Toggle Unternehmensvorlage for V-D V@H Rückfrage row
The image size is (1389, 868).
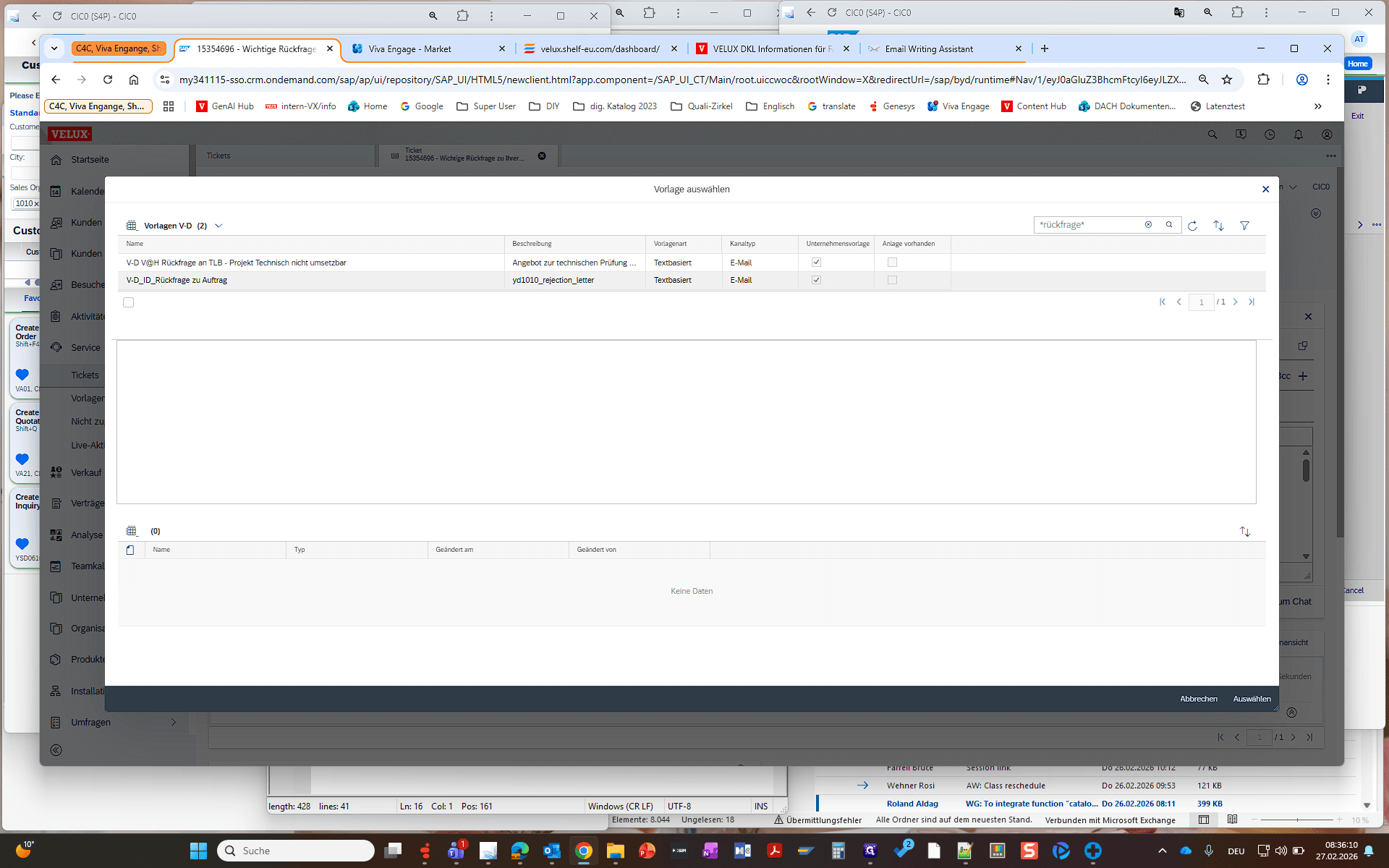[x=816, y=263]
